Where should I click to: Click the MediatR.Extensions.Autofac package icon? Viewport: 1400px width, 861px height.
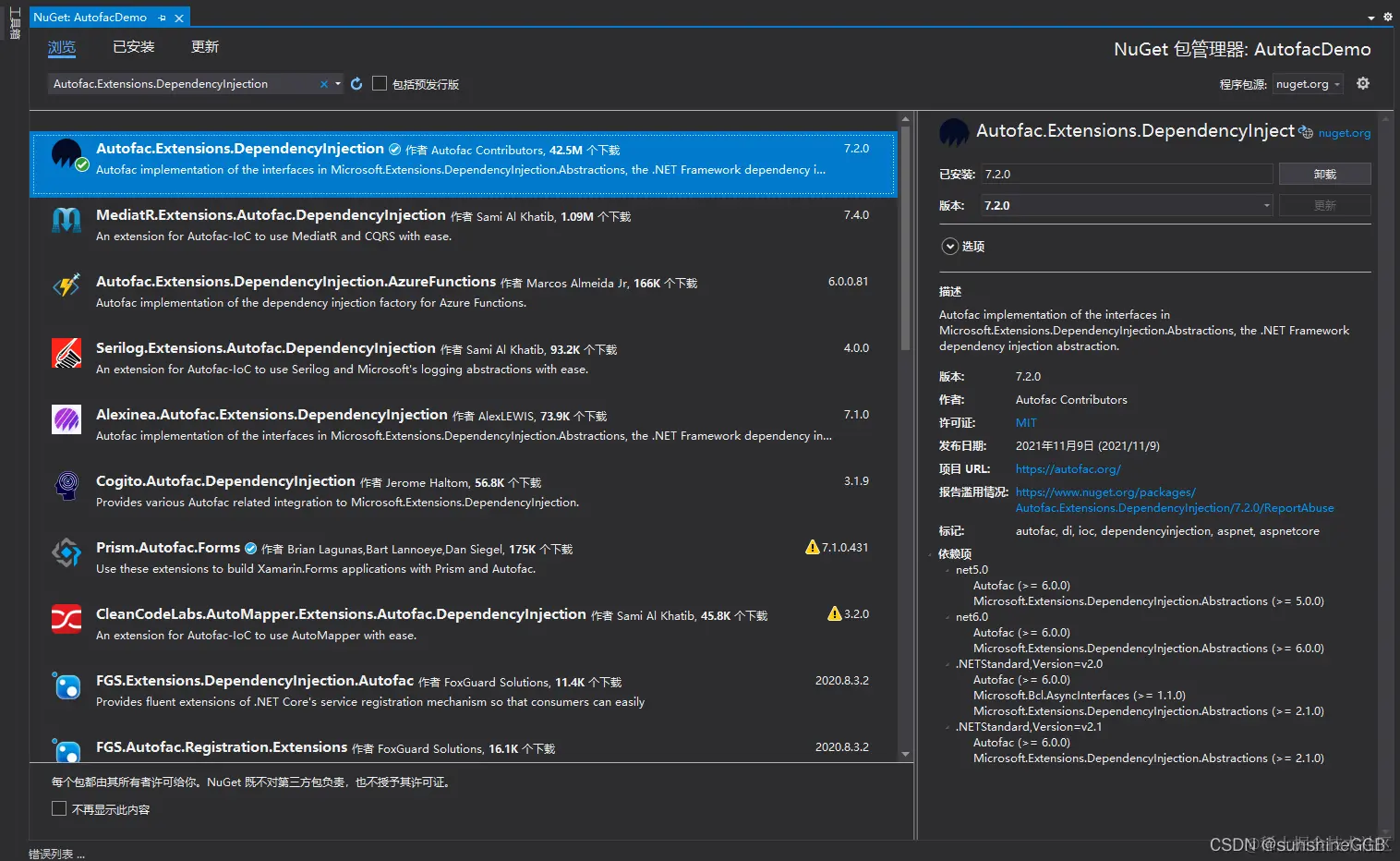coord(66,220)
